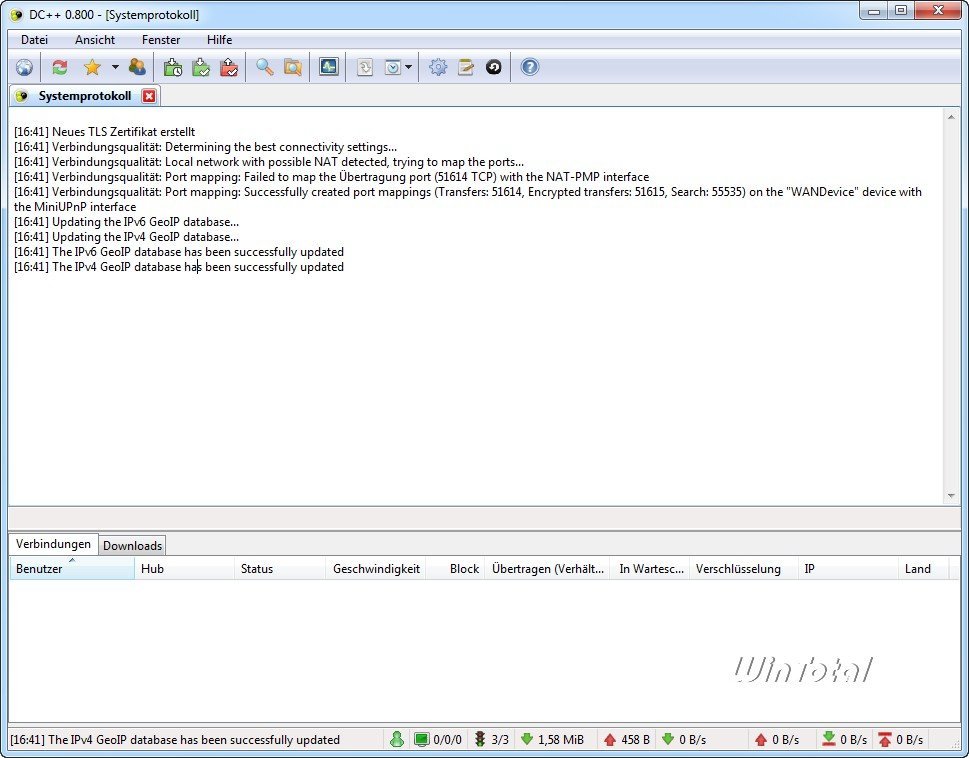Image resolution: width=969 pixels, height=758 pixels.
Task: Sort by the Block column header
Action: 456,568
